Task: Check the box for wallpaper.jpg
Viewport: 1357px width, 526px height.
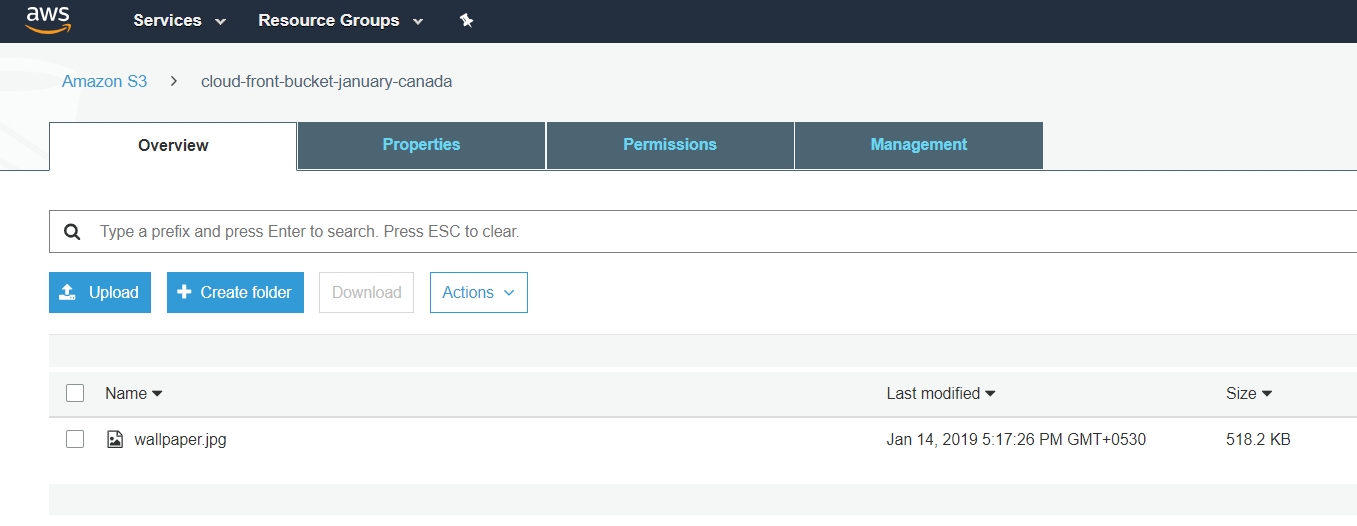Action: (x=75, y=439)
